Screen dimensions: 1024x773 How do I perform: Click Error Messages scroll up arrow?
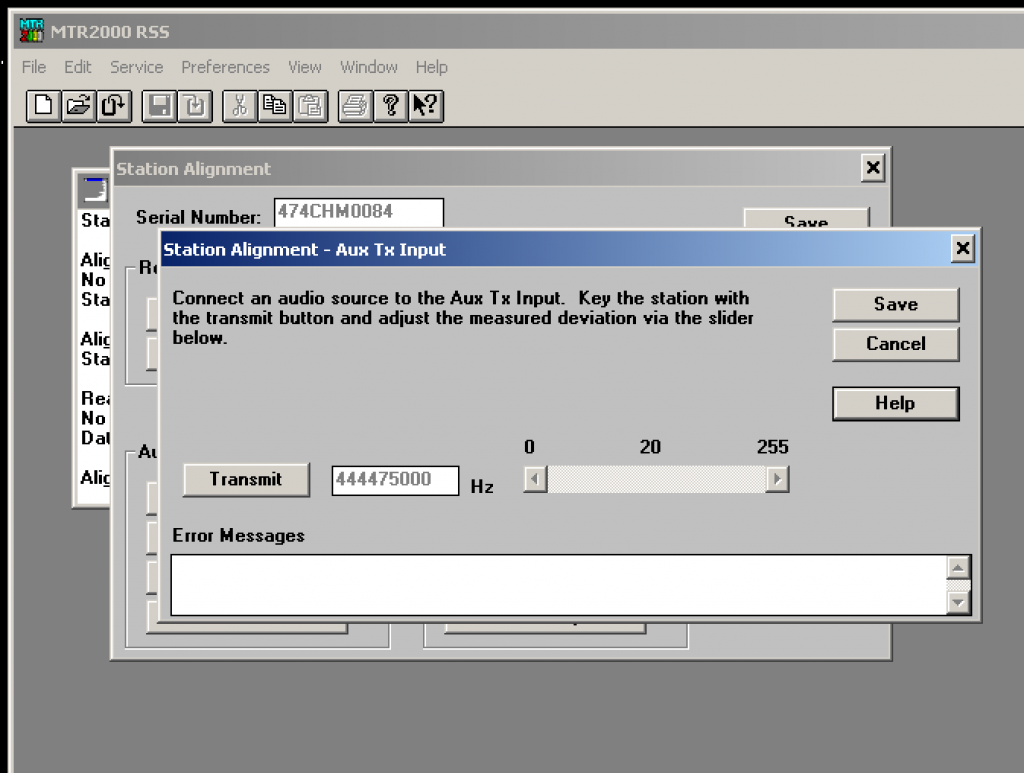[958, 568]
